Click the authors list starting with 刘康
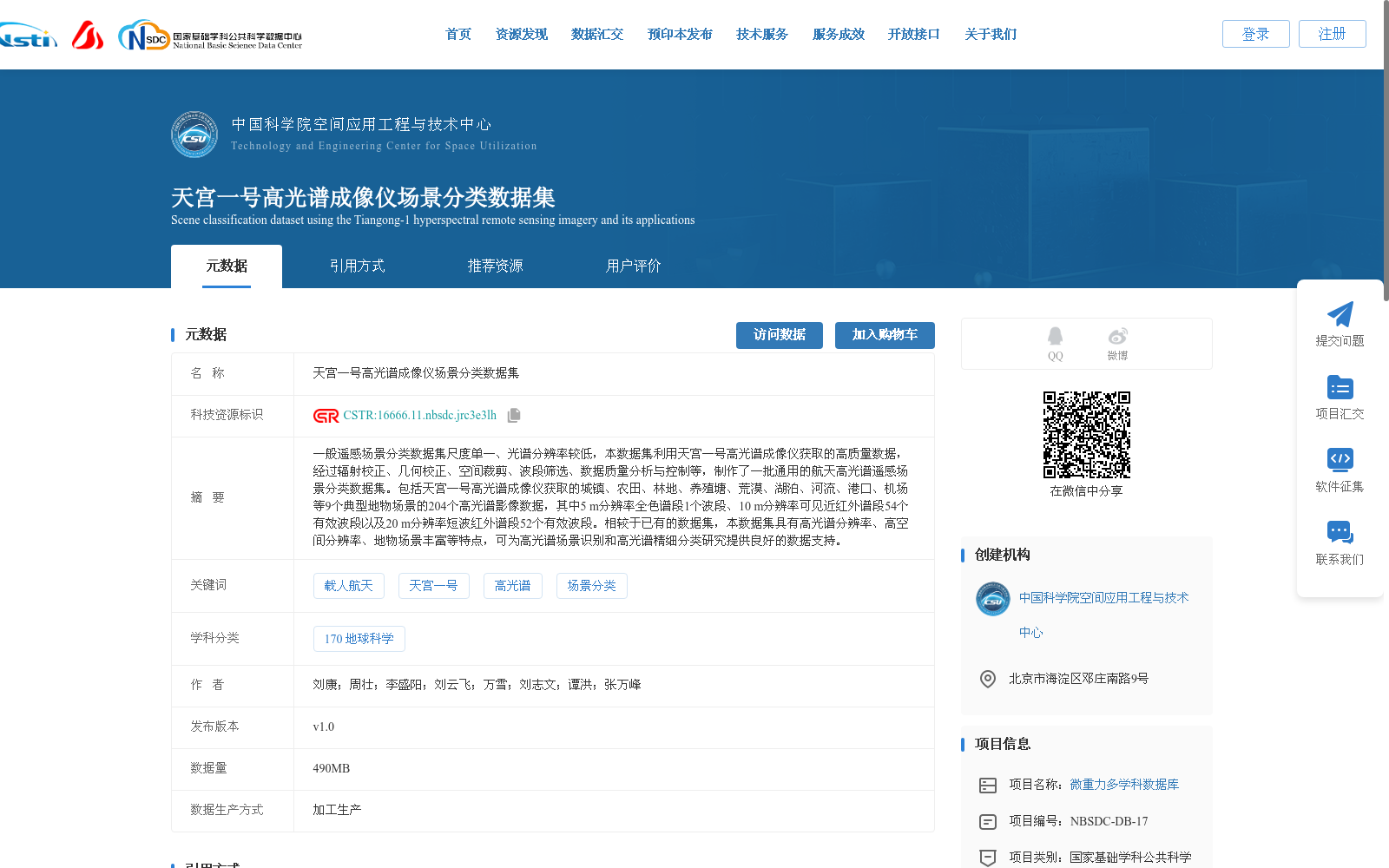The width and height of the screenshot is (1389, 868). (x=477, y=685)
